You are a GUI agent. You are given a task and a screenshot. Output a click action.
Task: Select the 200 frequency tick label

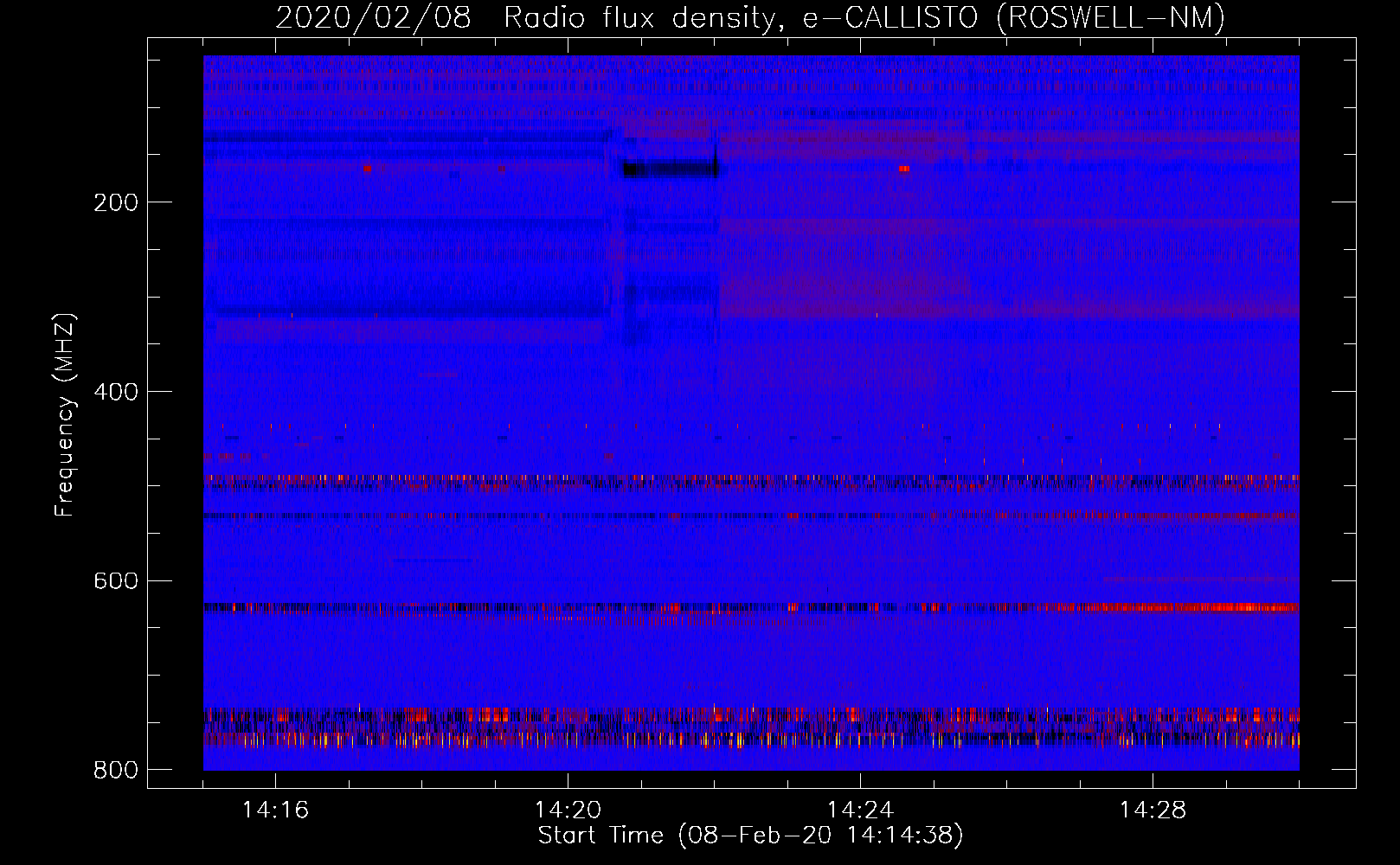[x=116, y=202]
